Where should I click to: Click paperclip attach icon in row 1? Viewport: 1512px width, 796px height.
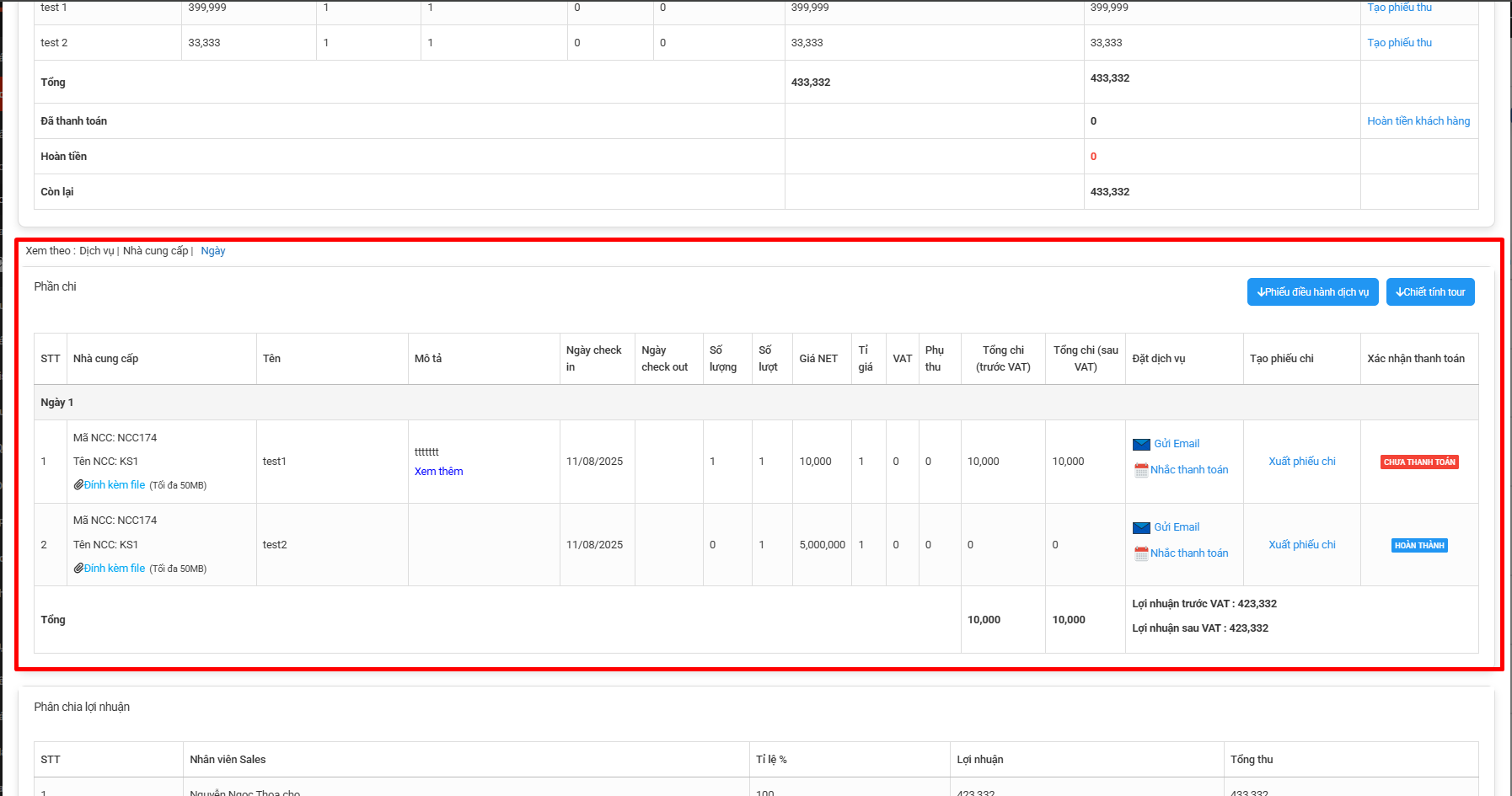click(x=78, y=485)
